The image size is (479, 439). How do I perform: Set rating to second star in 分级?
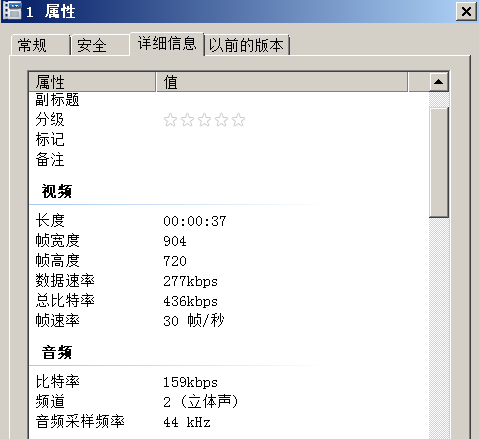(x=187, y=120)
